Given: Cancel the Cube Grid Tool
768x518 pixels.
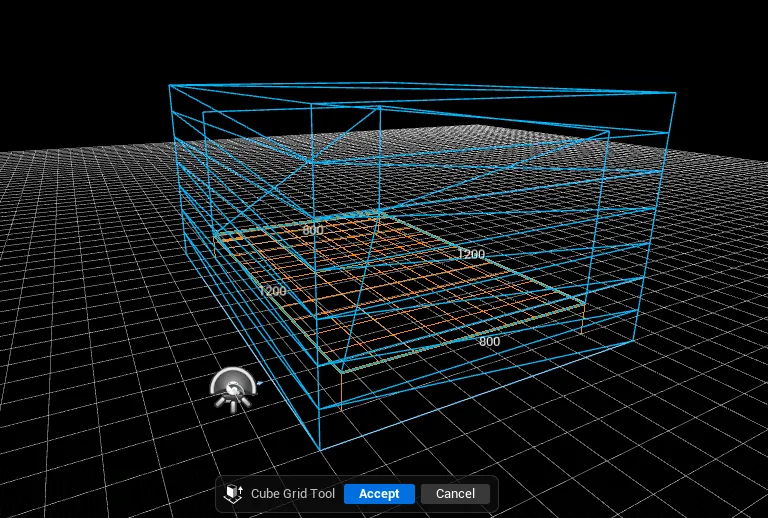Looking at the screenshot, I should 455,494.
